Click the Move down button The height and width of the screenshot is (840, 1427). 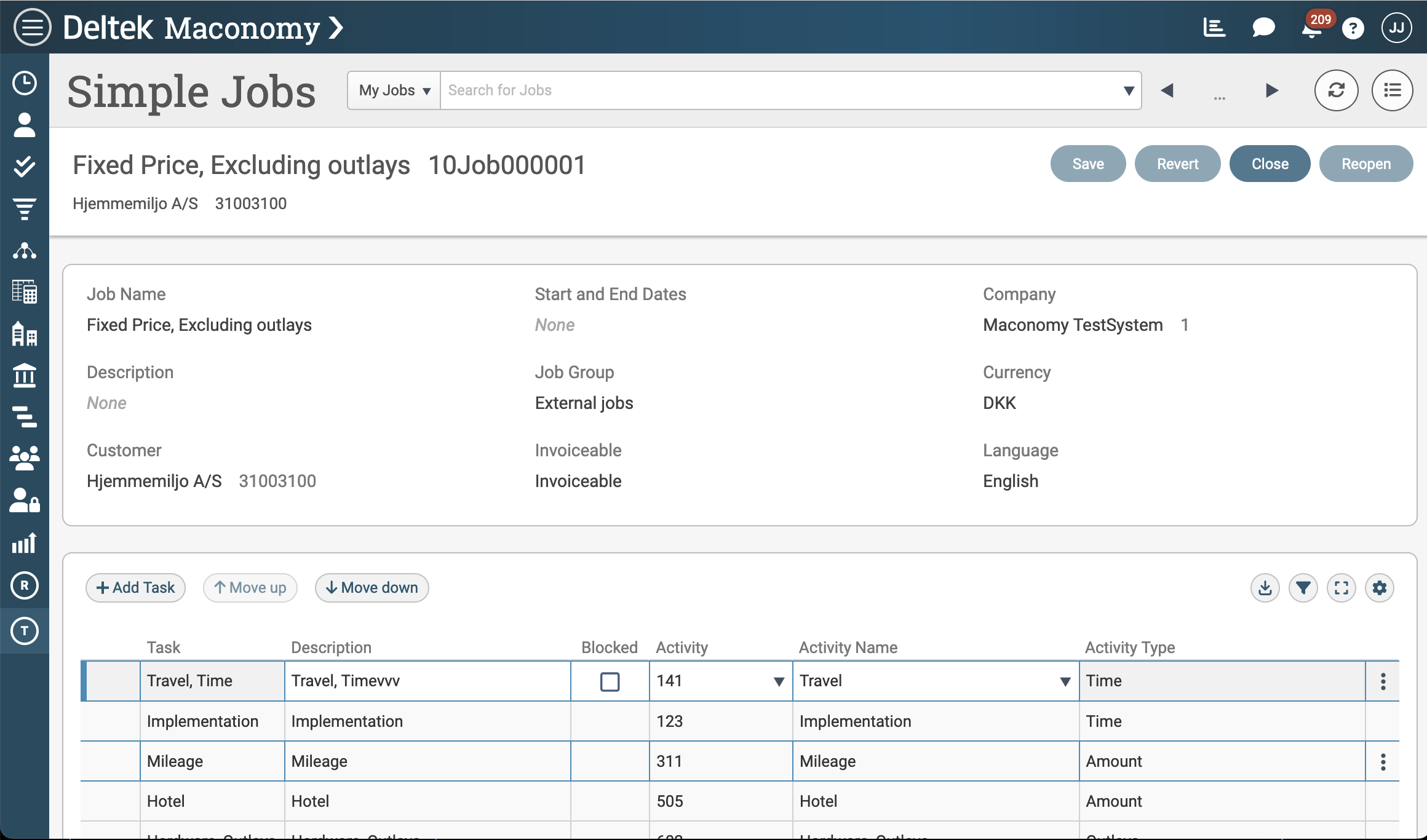click(x=372, y=588)
